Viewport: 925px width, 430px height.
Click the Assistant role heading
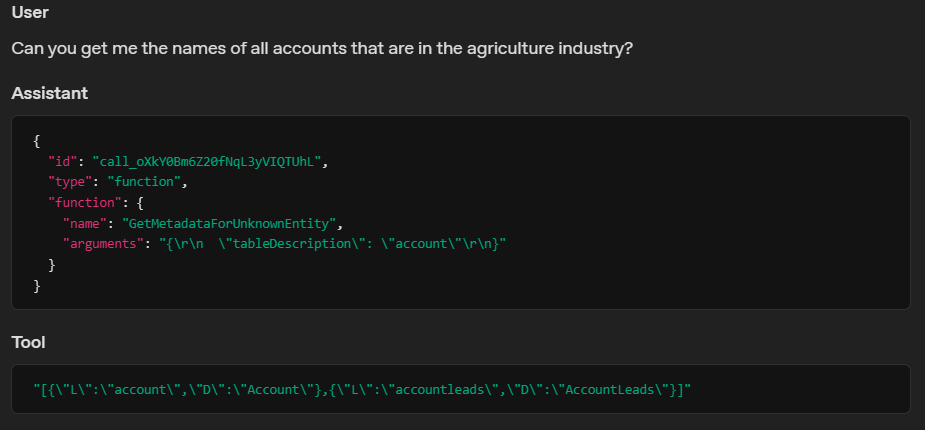point(50,93)
